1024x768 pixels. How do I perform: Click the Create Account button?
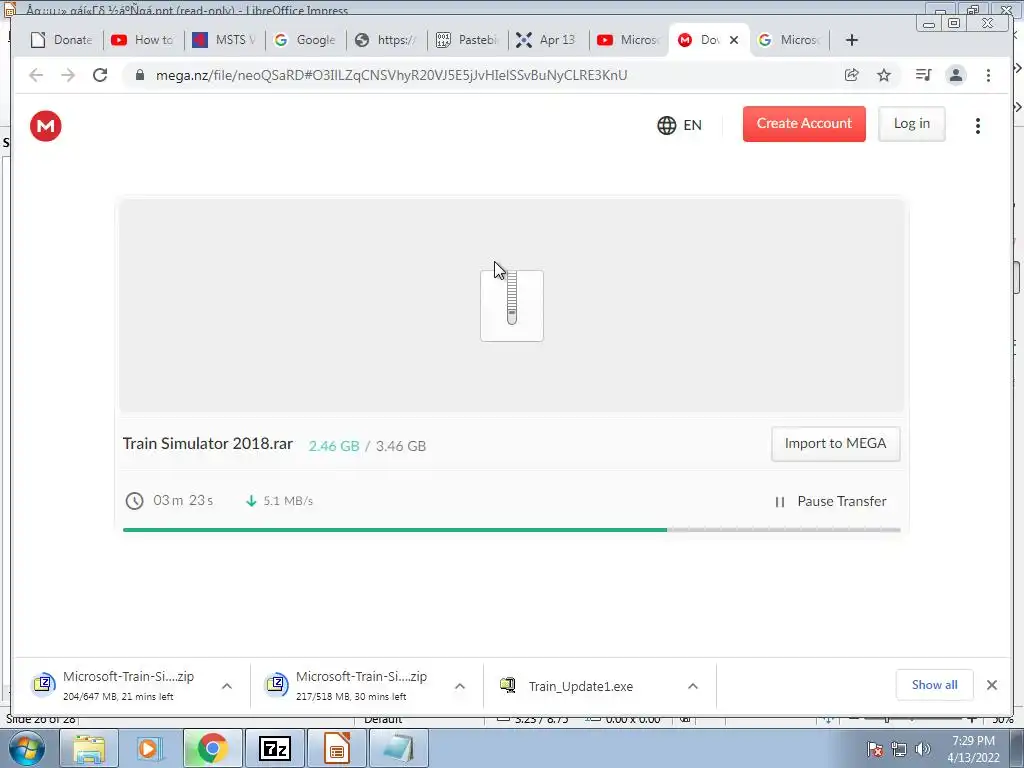point(804,123)
